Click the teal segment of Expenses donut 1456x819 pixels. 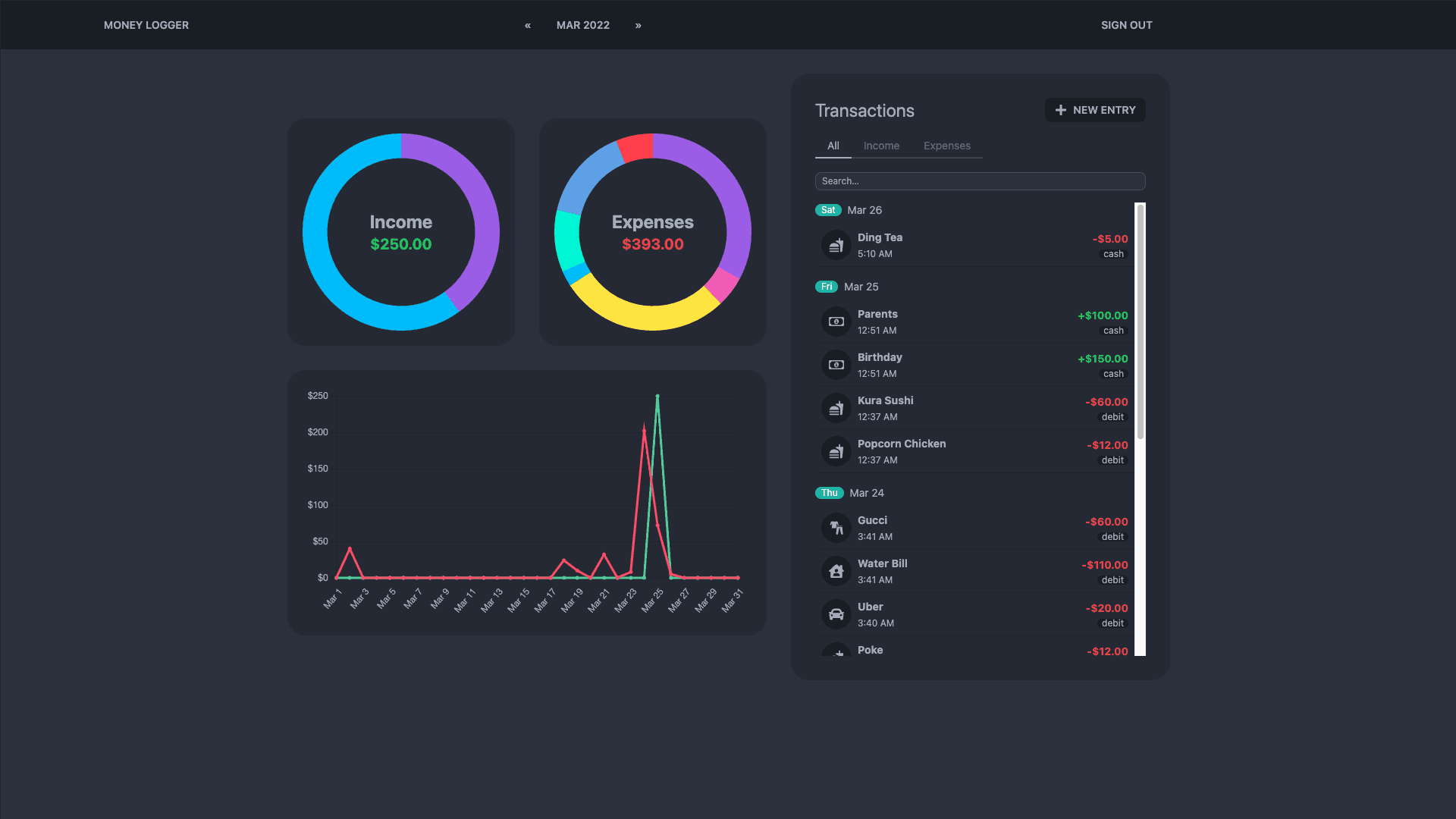[567, 239]
